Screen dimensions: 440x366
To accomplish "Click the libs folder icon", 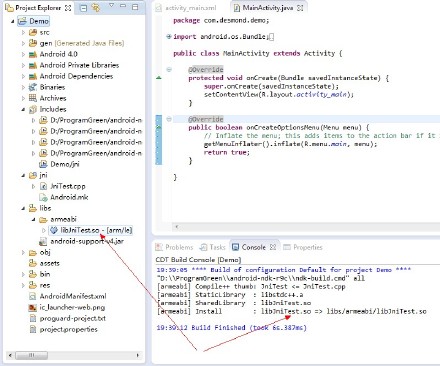I will coord(33,208).
